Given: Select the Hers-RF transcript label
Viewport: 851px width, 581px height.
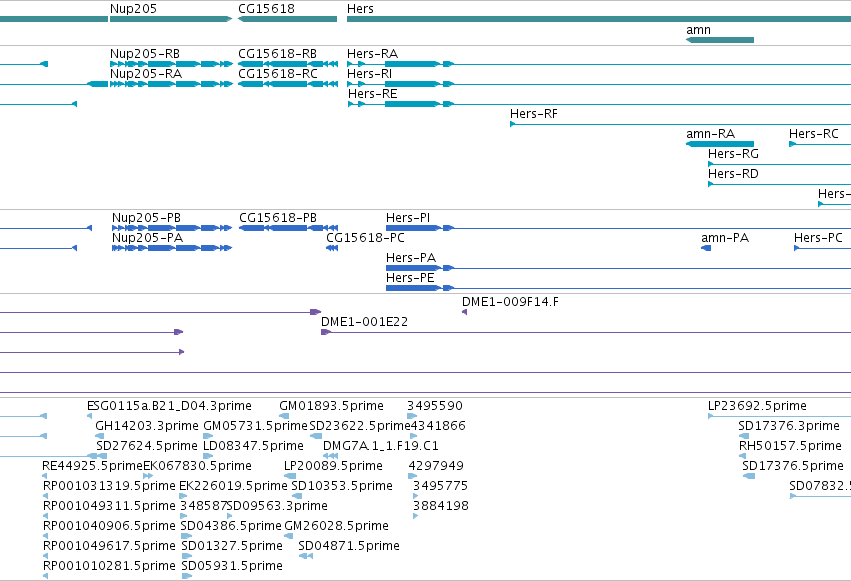Looking at the screenshot, I should (534, 114).
